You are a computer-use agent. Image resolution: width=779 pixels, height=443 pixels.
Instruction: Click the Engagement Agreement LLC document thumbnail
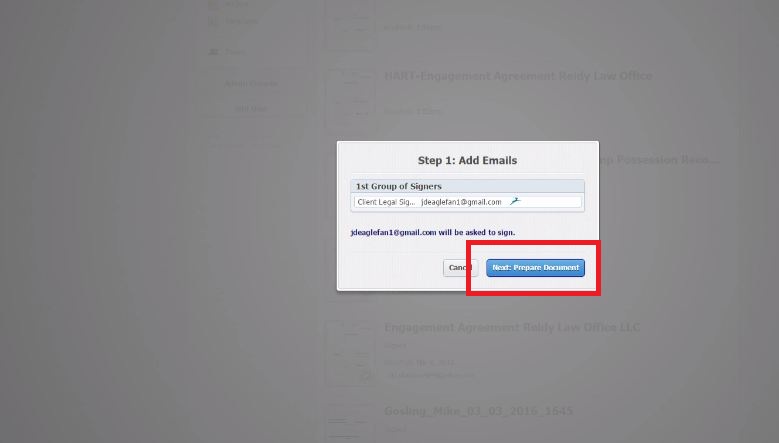[x=350, y=352]
